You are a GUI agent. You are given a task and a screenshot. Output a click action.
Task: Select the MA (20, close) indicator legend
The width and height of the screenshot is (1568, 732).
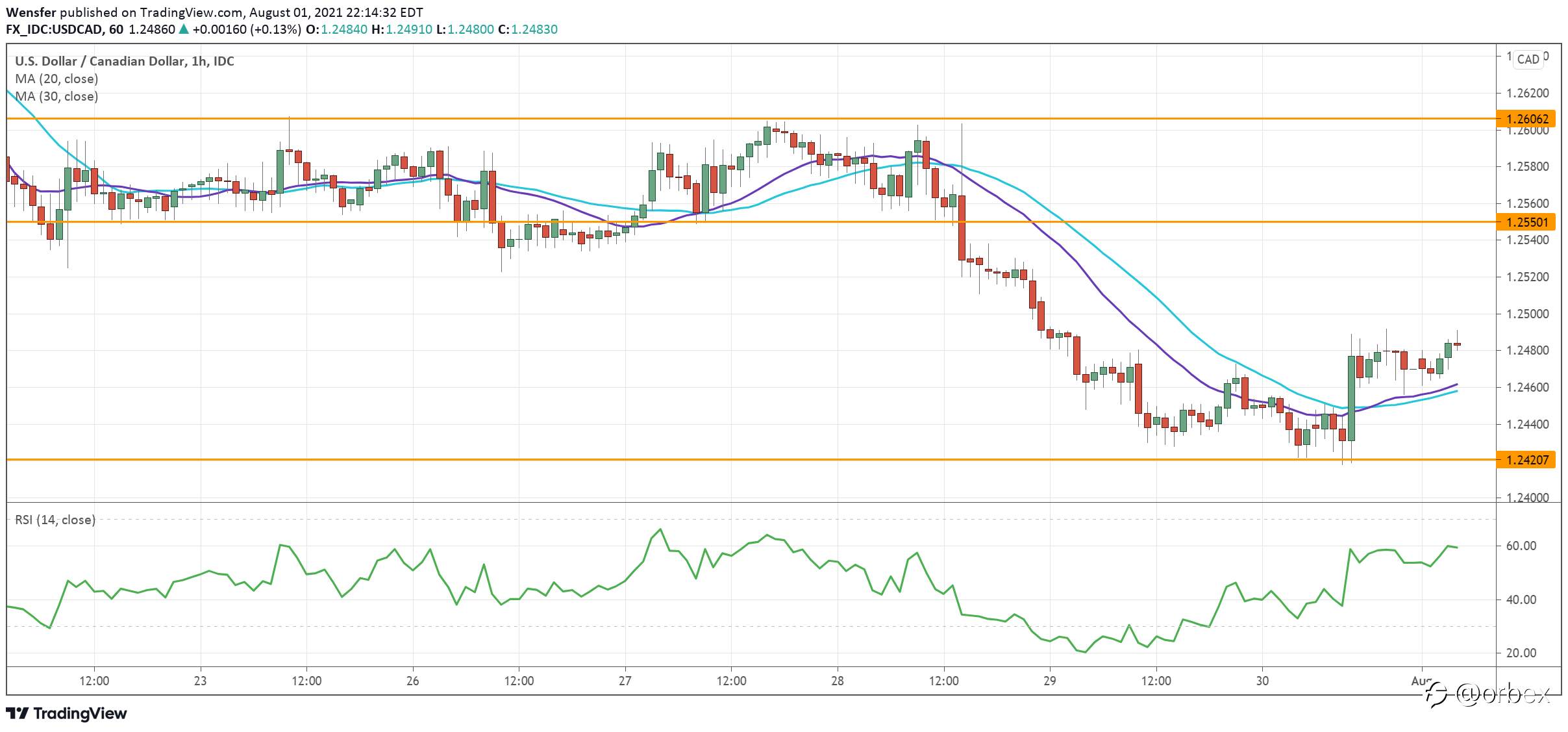click(57, 79)
